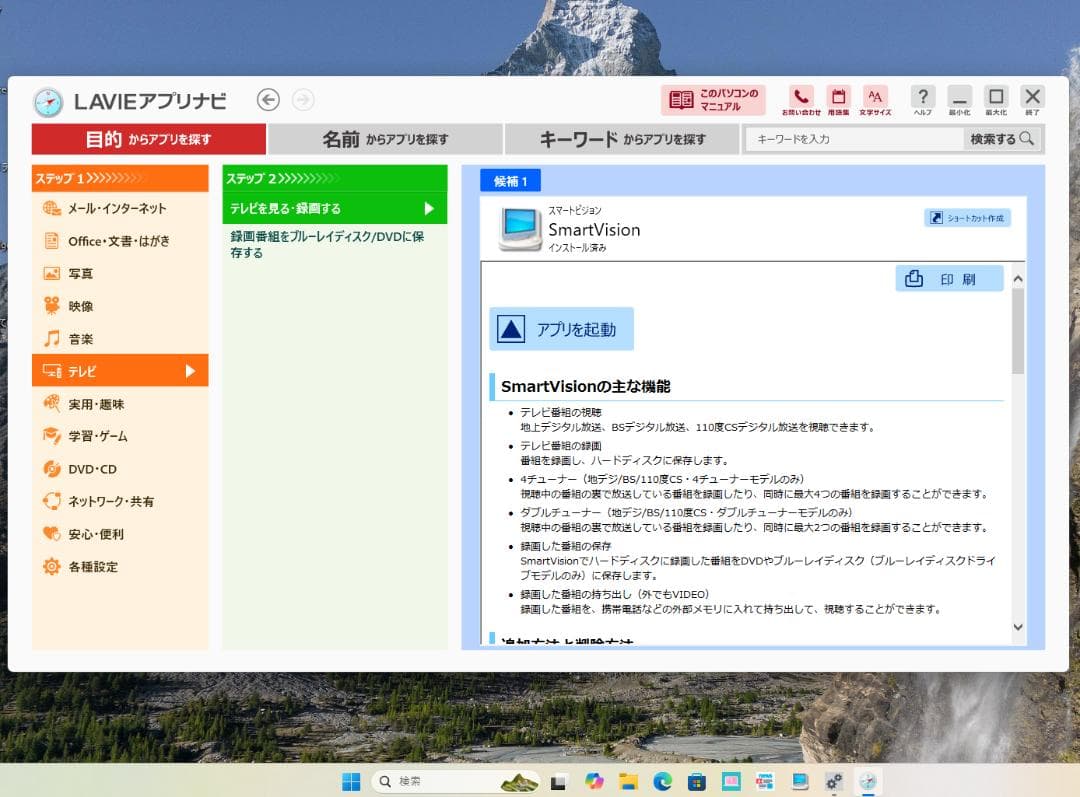
Task: Click the details pane scrollbar thumb
Action: [1018, 331]
